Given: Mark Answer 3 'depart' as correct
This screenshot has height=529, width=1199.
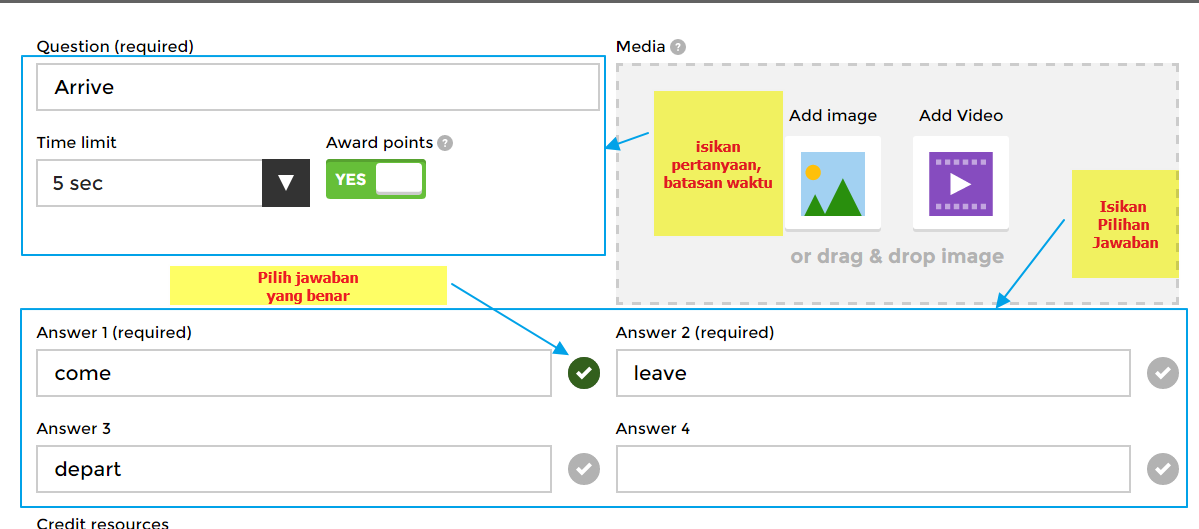Looking at the screenshot, I should click(584, 469).
